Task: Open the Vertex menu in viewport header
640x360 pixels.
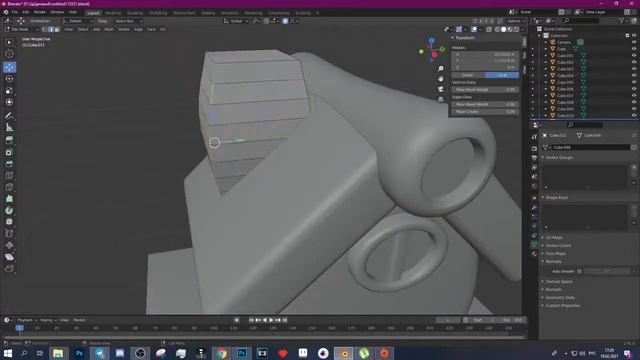Action: coord(123,29)
